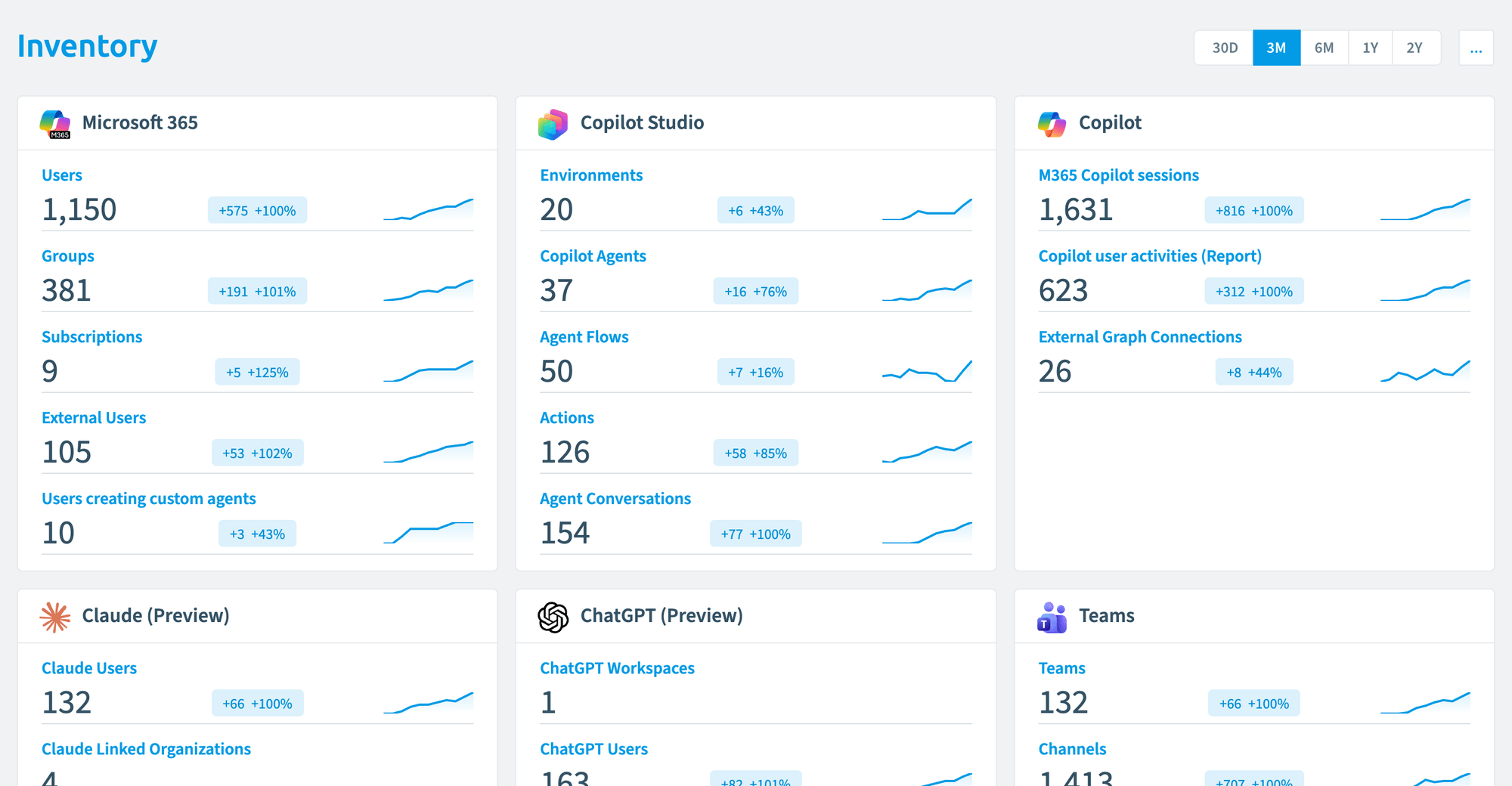
Task: Open the more options ellipsis menu
Action: (1476, 48)
